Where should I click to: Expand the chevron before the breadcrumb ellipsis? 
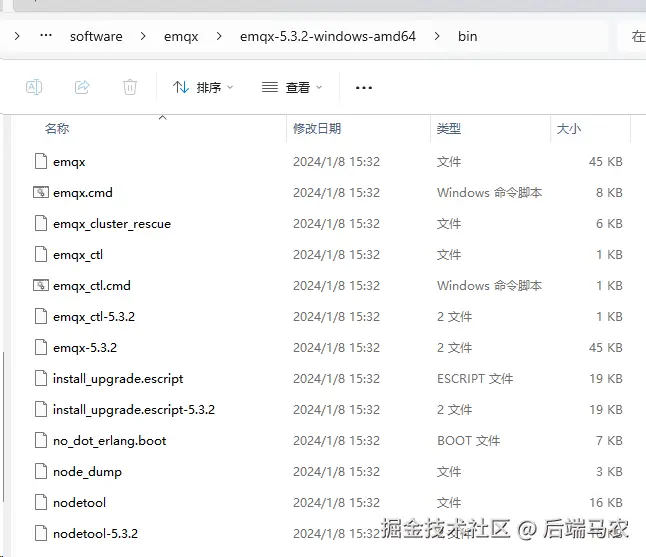tap(17, 36)
